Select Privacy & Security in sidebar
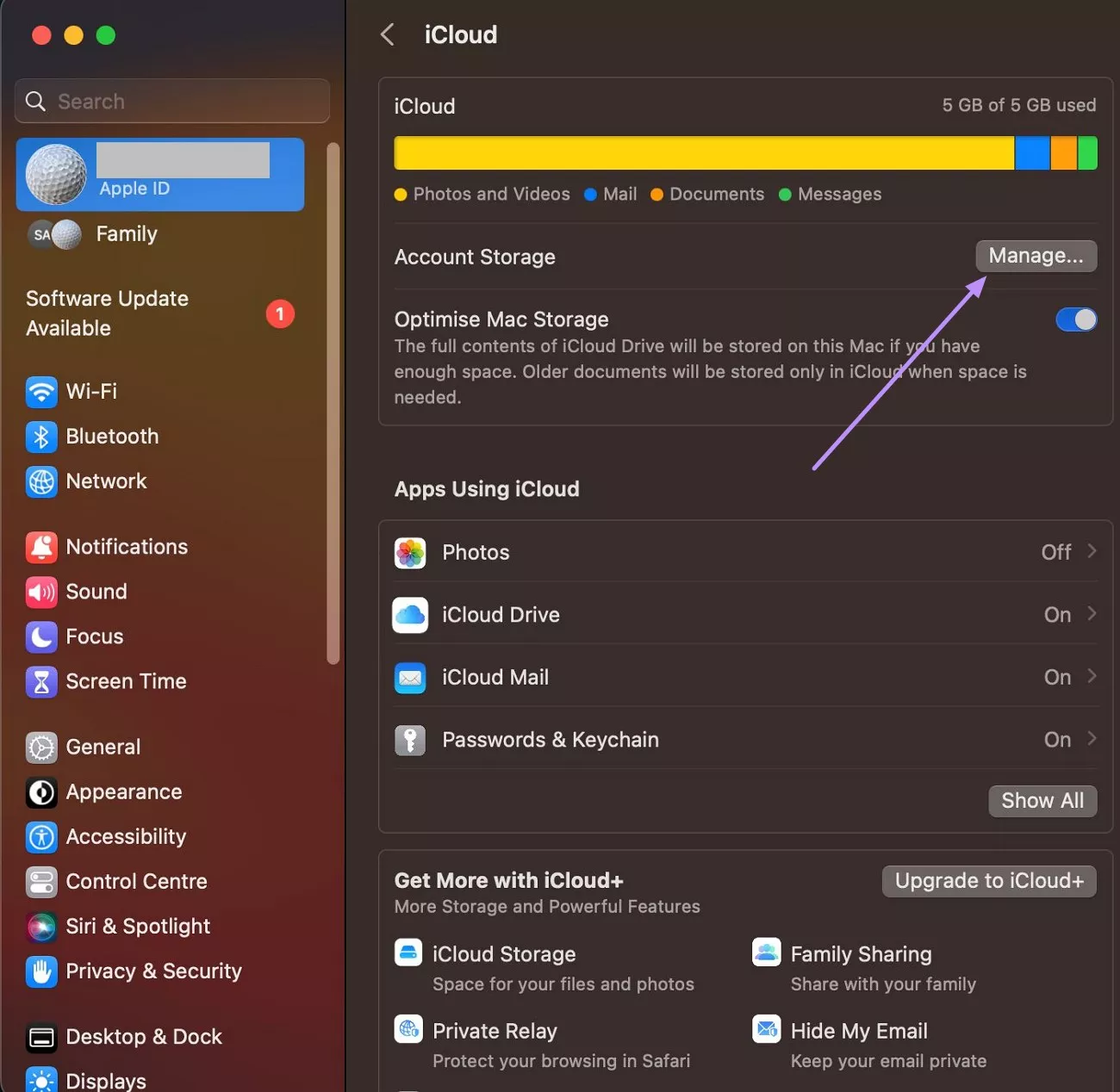Viewport: 1120px width, 1092px height. [160, 971]
